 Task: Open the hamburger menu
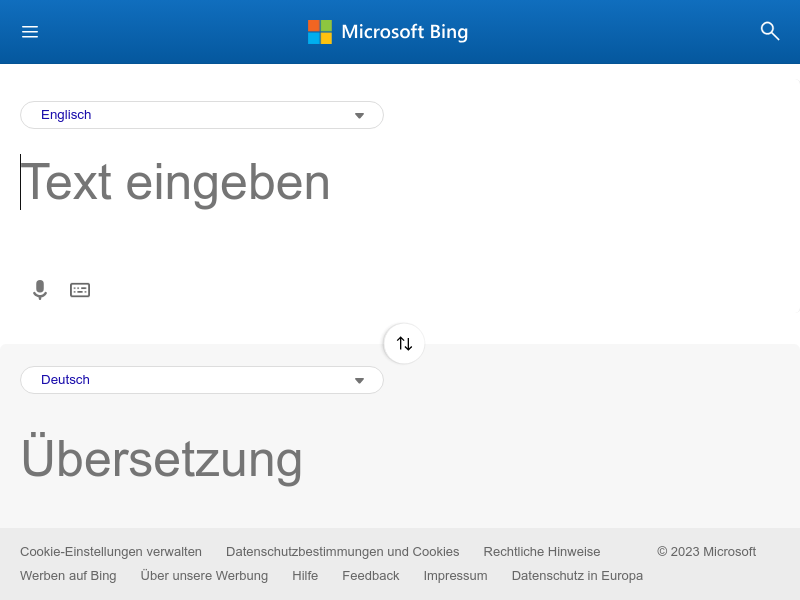tap(30, 32)
